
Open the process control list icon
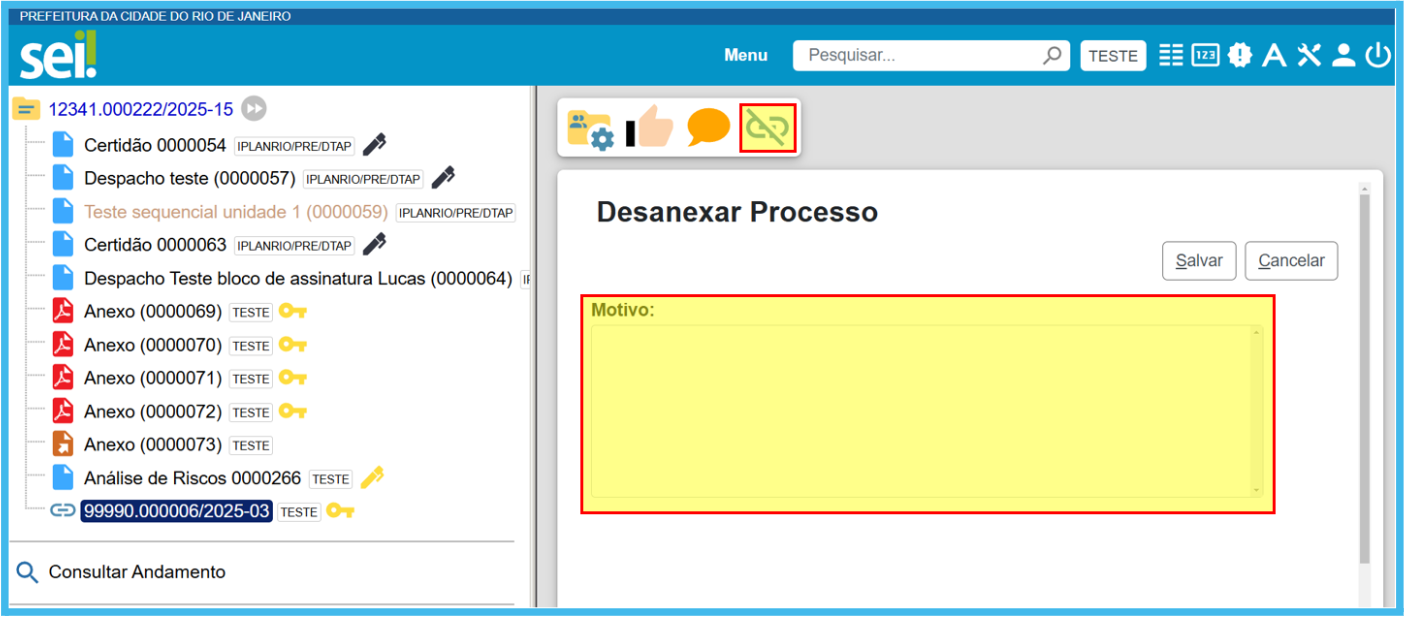[1171, 56]
